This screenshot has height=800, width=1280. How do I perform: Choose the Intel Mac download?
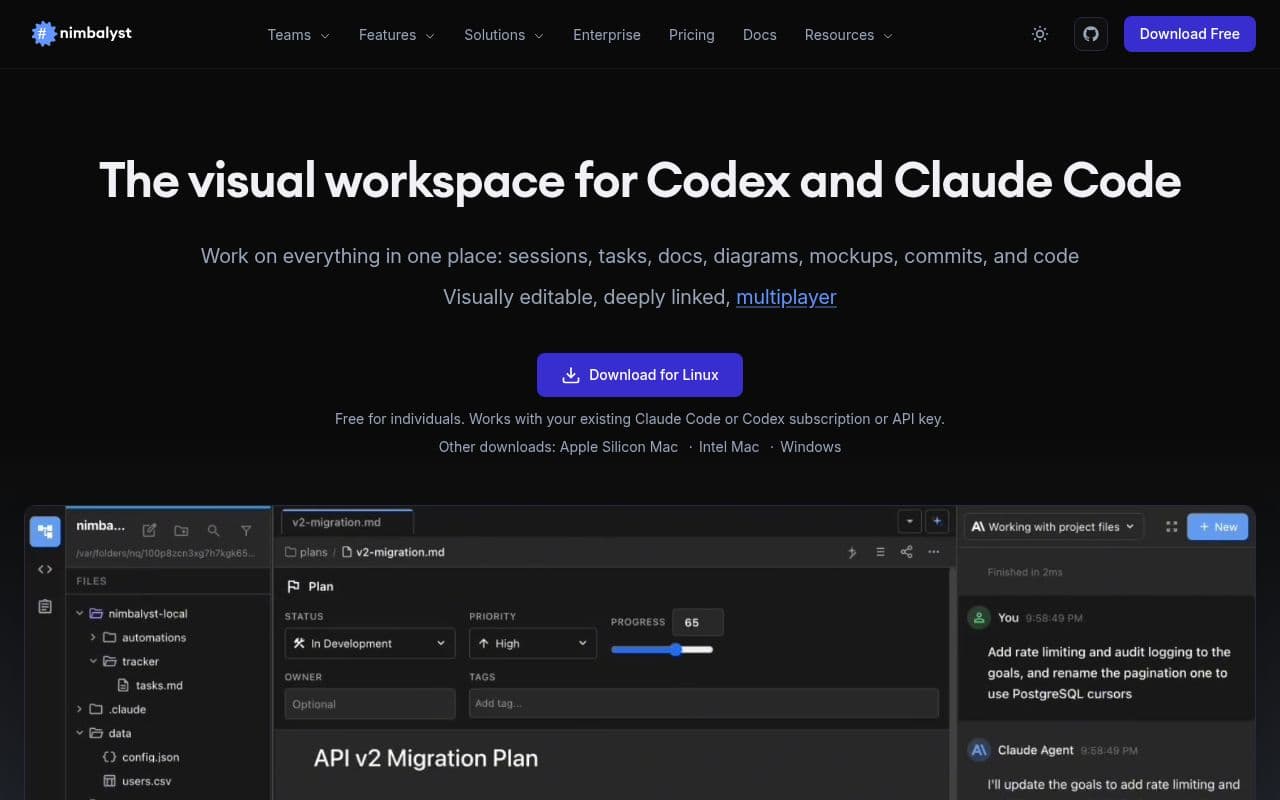pos(729,447)
